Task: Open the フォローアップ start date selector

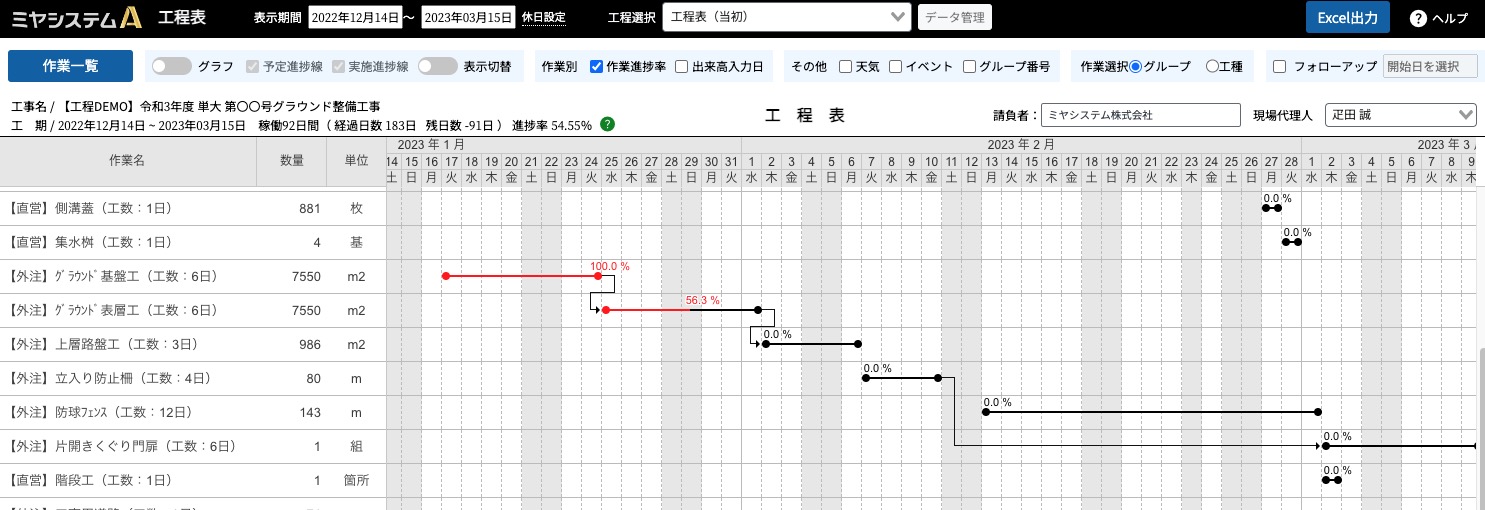Action: point(1430,67)
